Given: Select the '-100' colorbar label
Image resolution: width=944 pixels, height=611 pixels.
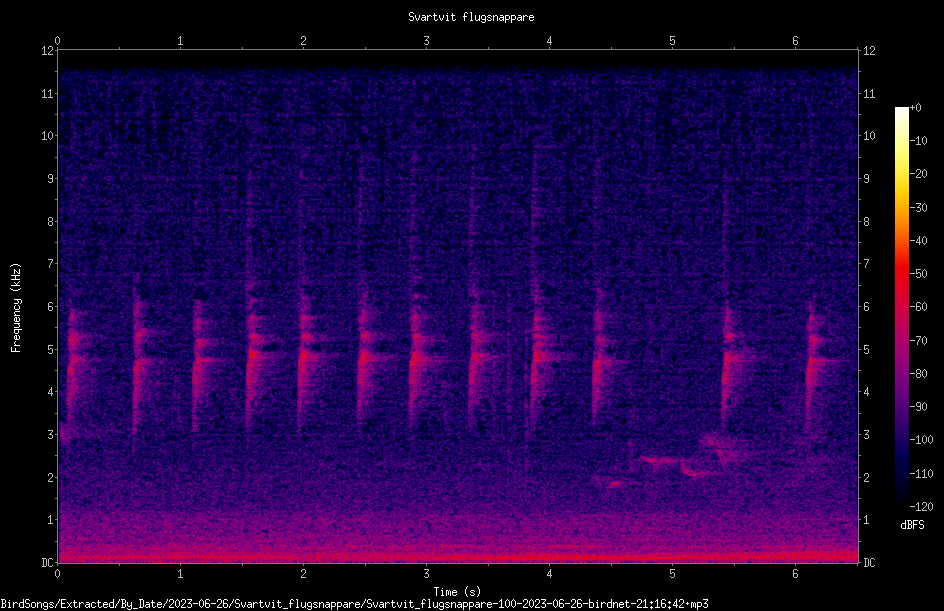Looking at the screenshot, I should coord(922,440).
